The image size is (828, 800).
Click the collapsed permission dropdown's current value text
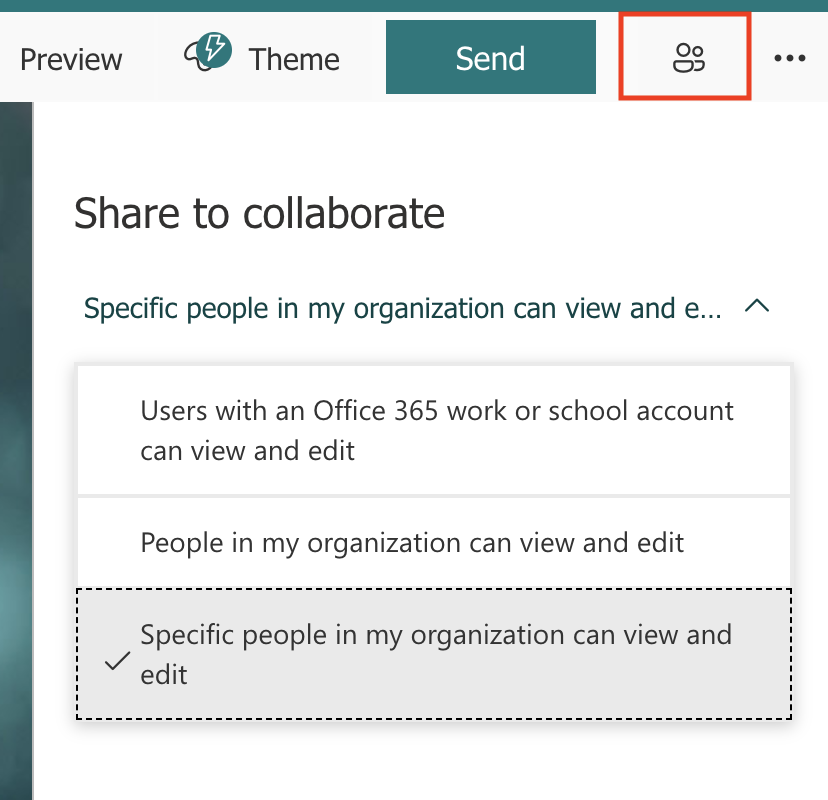click(x=402, y=308)
